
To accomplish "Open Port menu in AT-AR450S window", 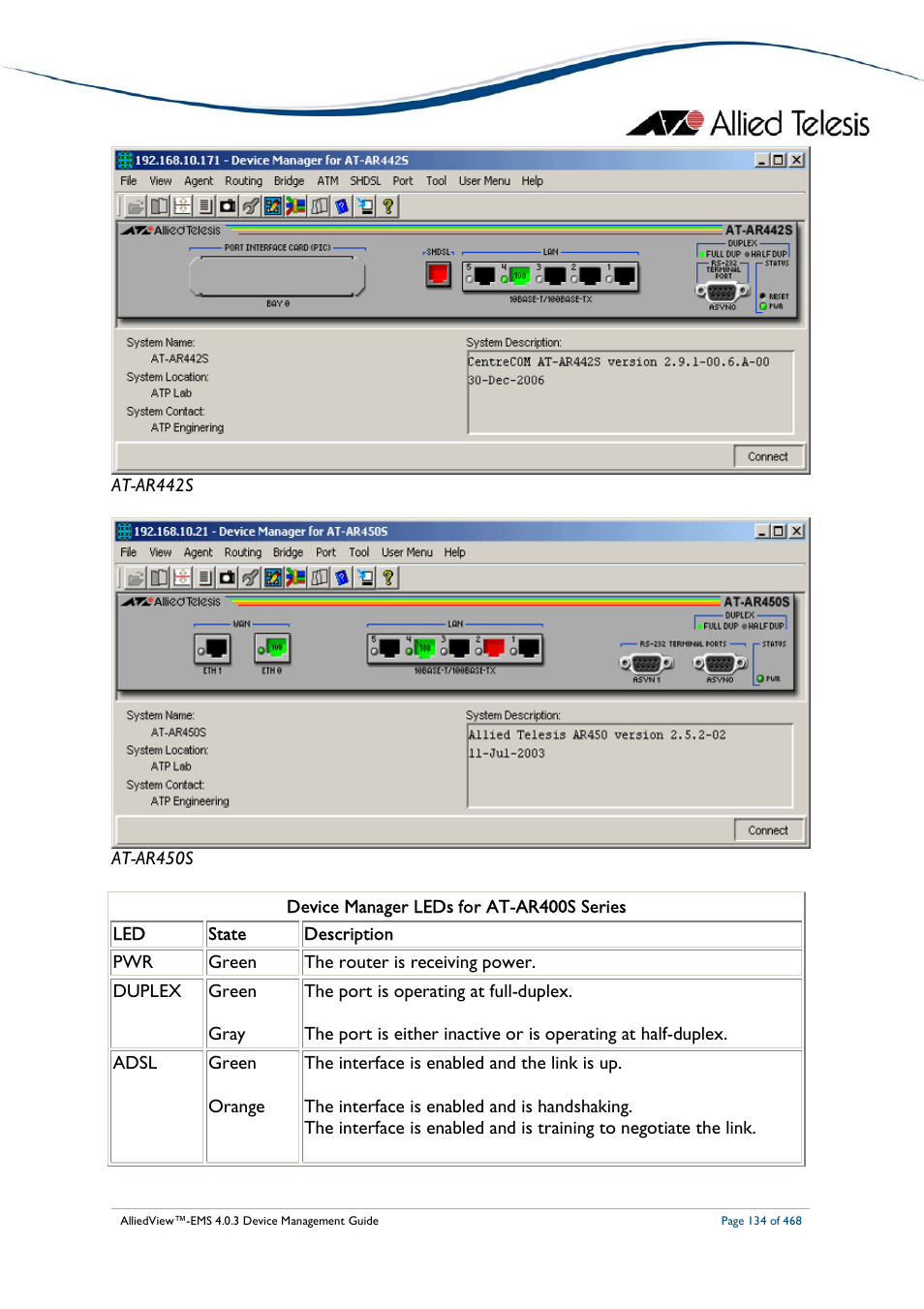I will click(326, 553).
